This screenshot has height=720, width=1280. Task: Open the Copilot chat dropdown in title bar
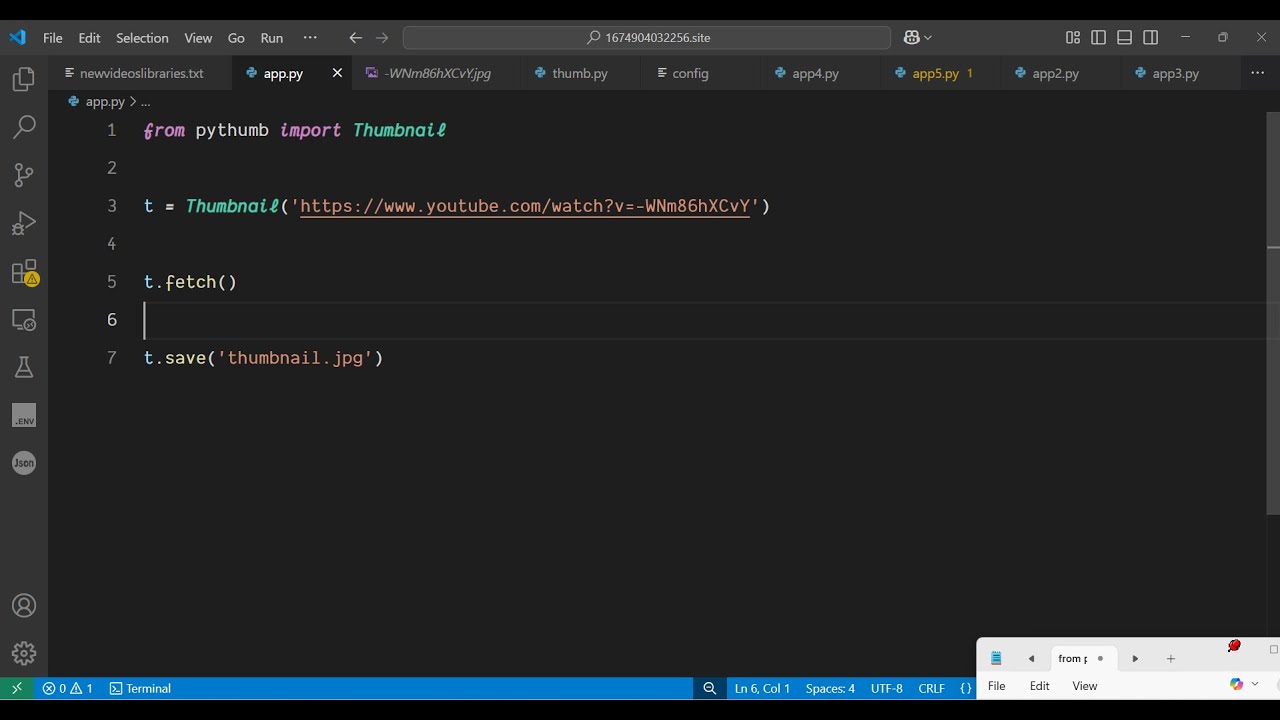click(x=917, y=38)
